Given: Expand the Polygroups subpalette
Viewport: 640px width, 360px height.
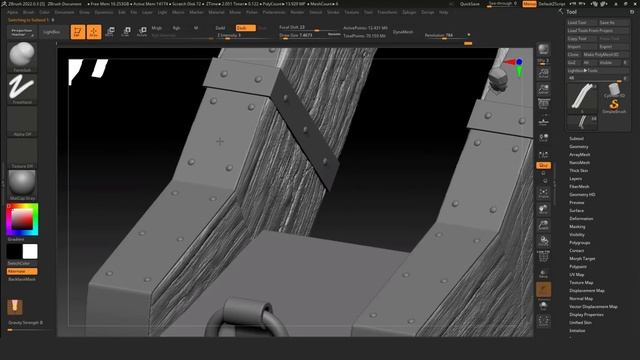Looking at the screenshot, I should [580, 242].
